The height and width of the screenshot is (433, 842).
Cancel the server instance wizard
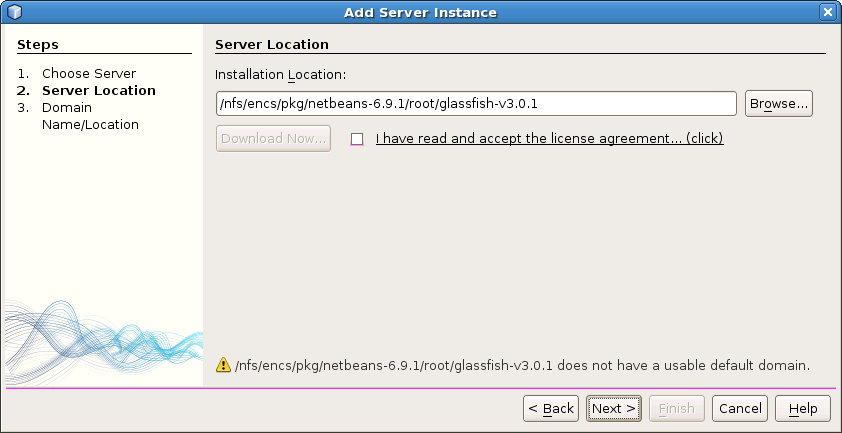tap(740, 409)
